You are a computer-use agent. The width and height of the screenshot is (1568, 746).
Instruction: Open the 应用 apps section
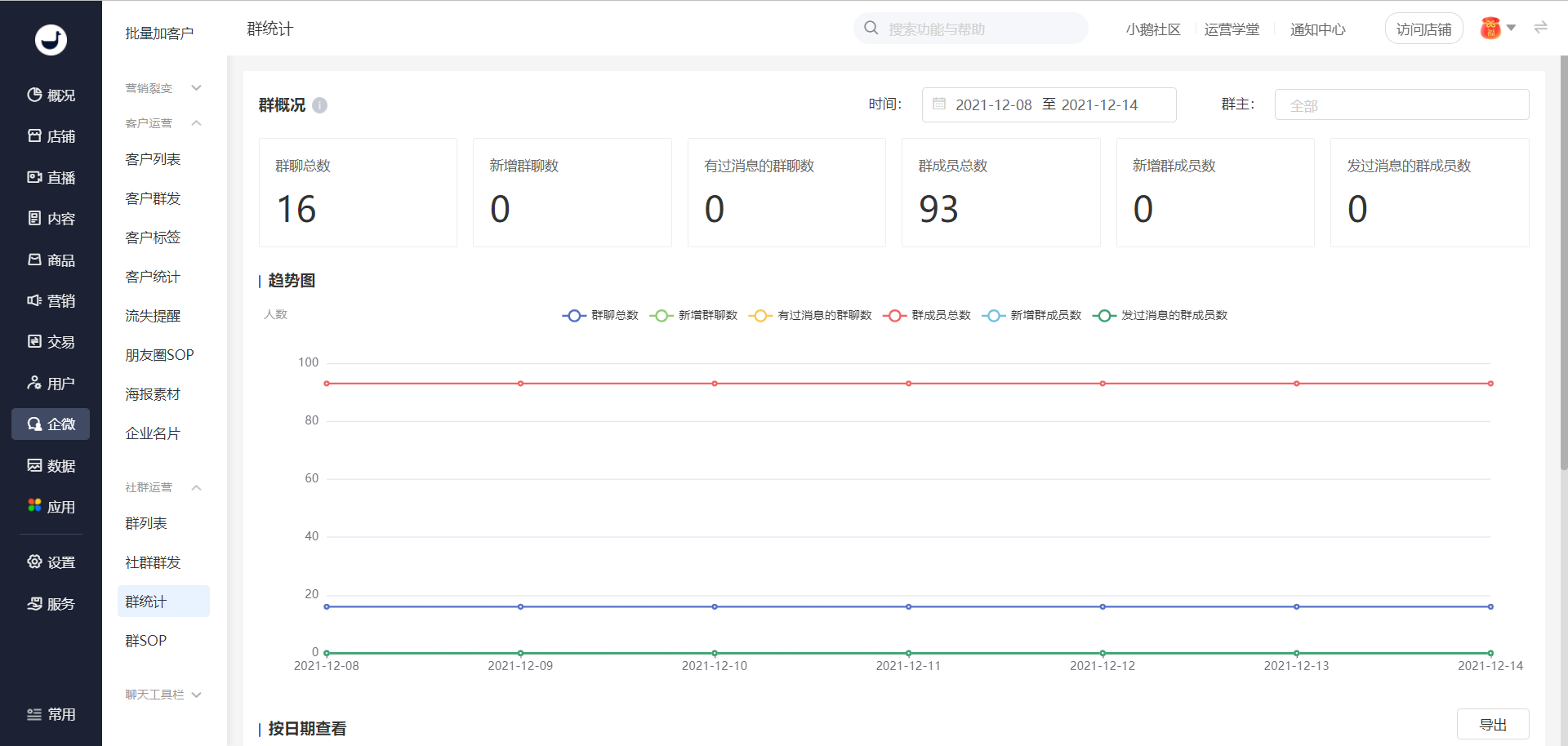pyautogui.click(x=51, y=507)
